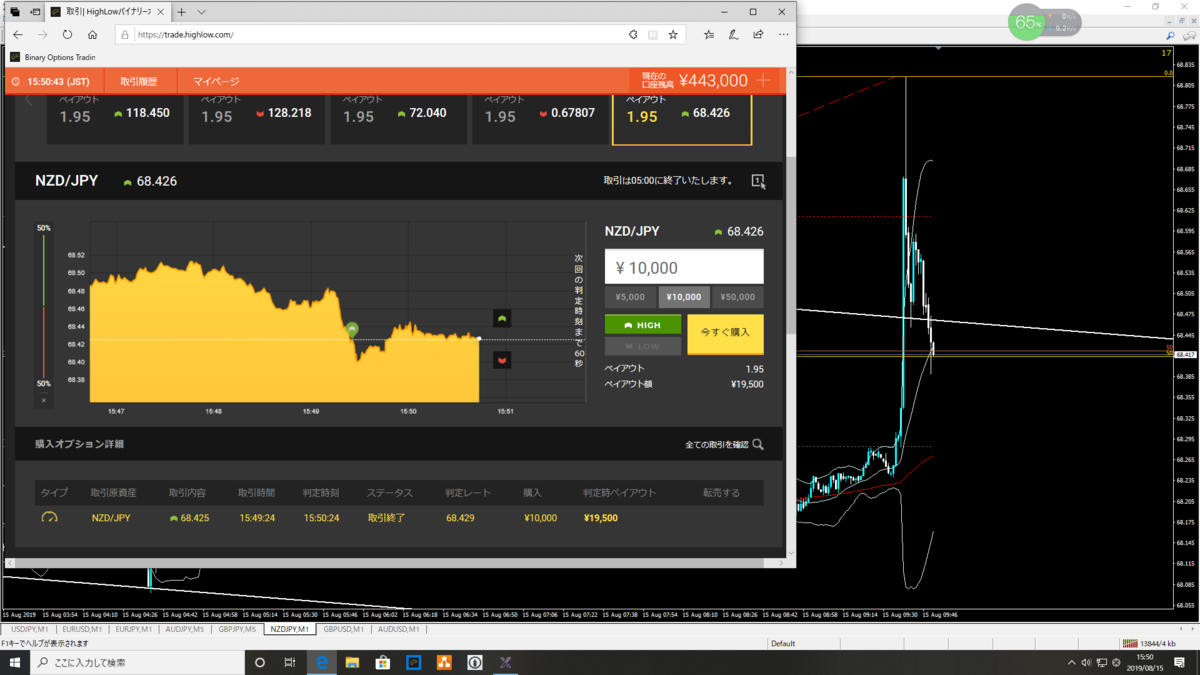Select the asset card showing 118.450
The width and height of the screenshot is (1200, 675).
115,119
